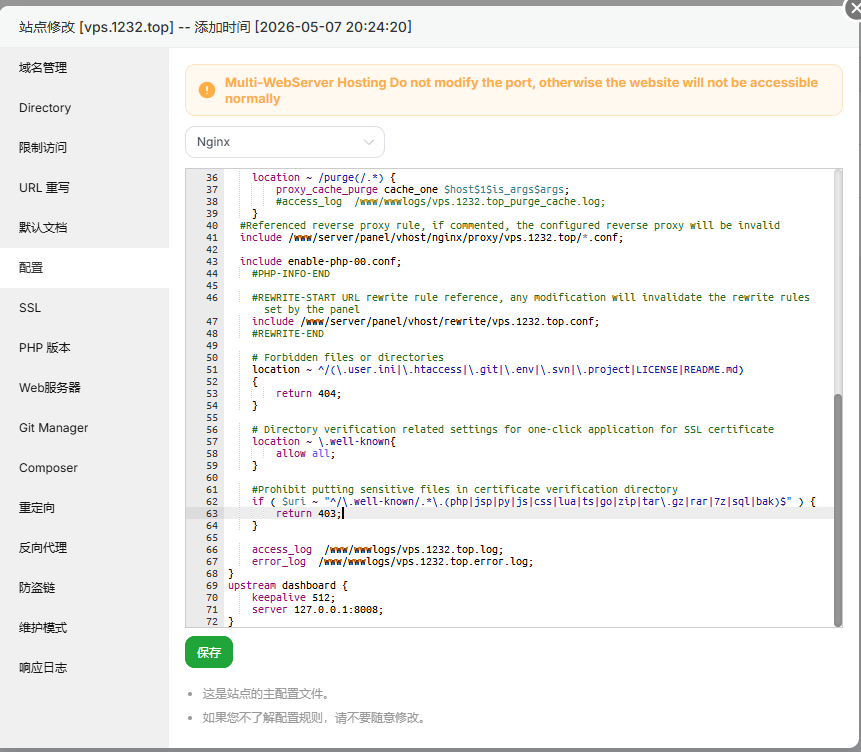861x752 pixels.
Task: Click the 'keepalive 512;' line
Action: [x=293, y=598]
